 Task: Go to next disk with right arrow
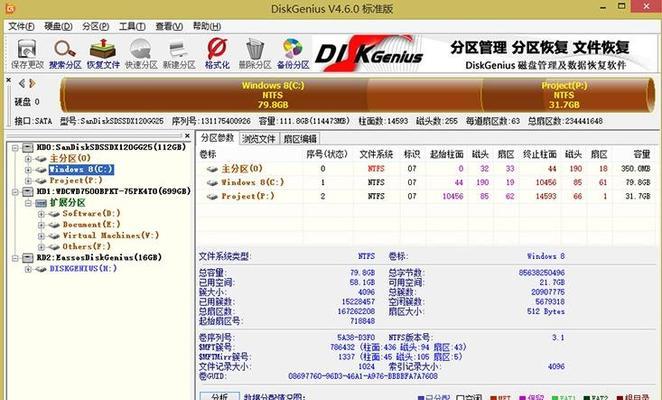pos(32,84)
